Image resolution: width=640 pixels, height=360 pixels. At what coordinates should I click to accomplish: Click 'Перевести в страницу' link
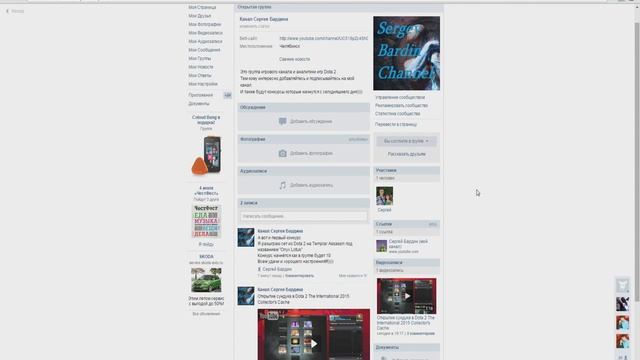click(396, 124)
